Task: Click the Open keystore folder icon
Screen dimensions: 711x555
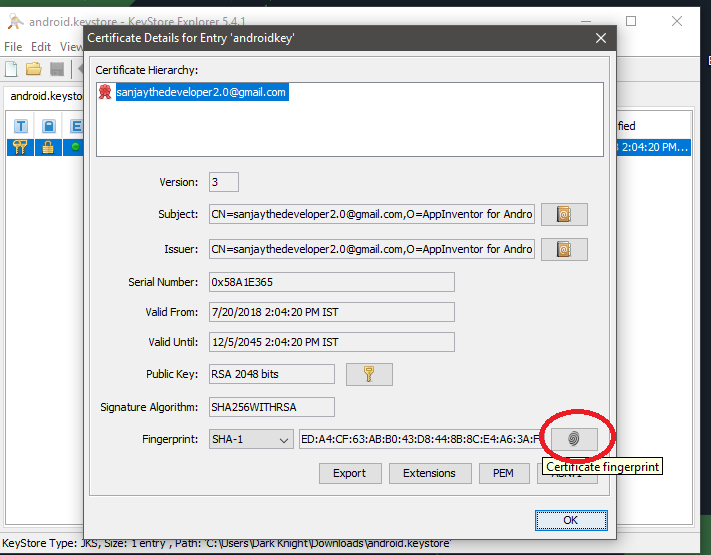Action: 34,69
